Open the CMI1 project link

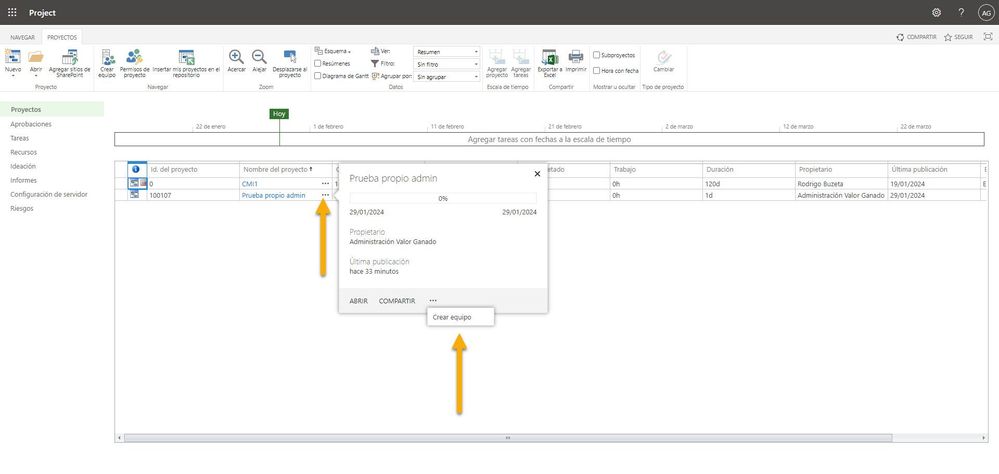[248, 183]
